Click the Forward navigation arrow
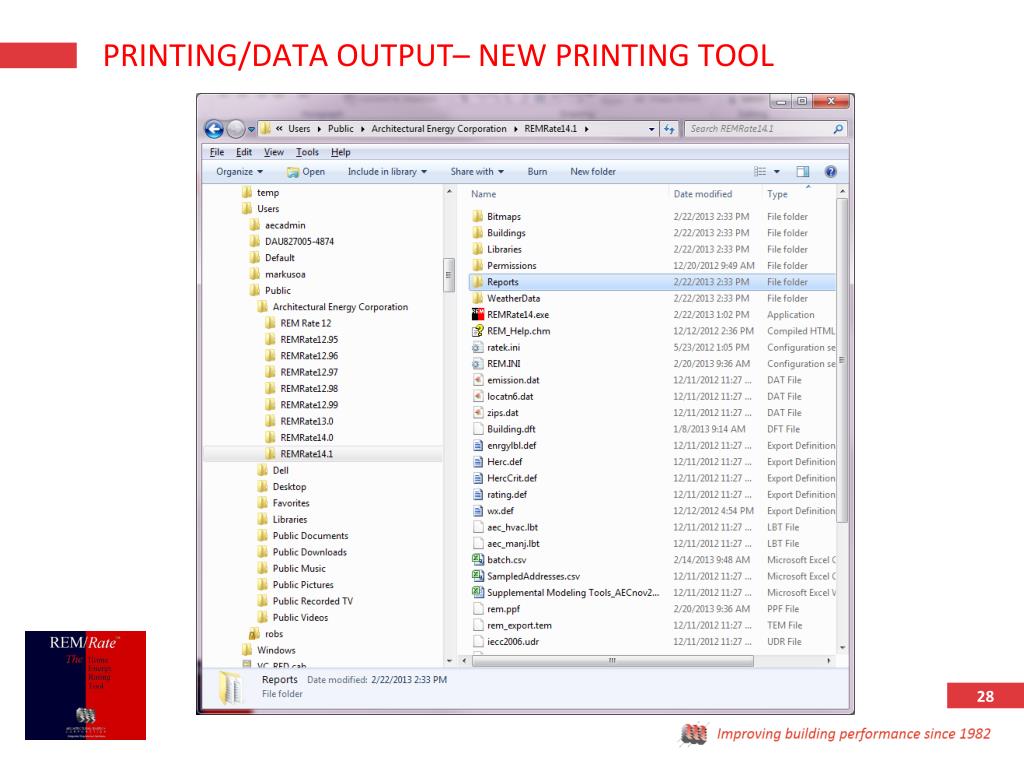Viewport: 1024px width, 768px height. pos(235,129)
